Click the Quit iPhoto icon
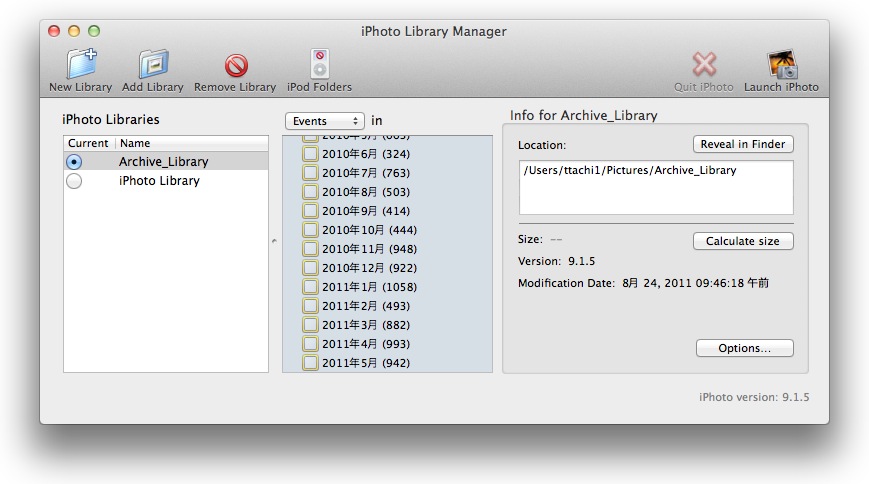869x484 pixels. point(704,66)
